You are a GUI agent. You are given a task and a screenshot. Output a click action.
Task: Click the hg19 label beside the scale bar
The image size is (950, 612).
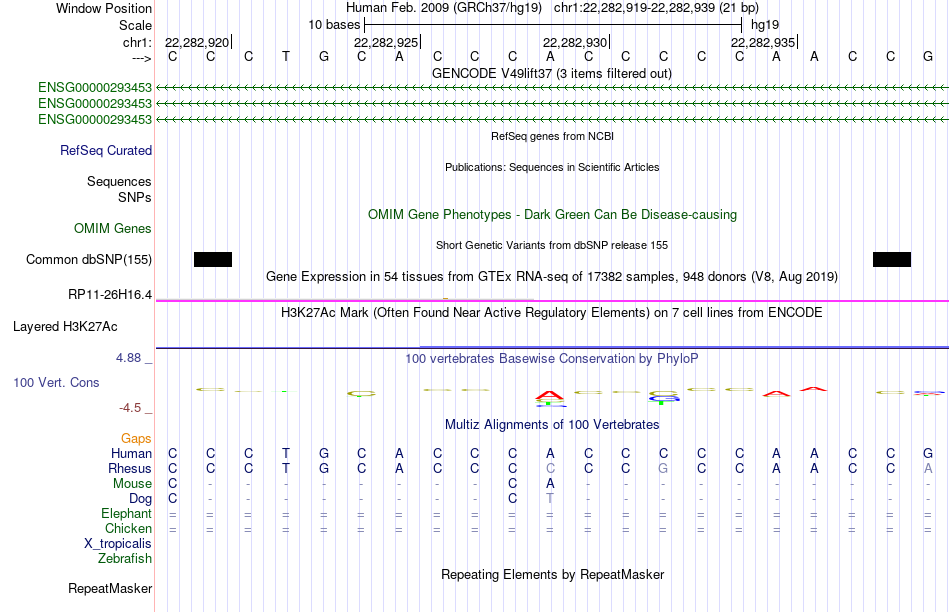point(765,25)
